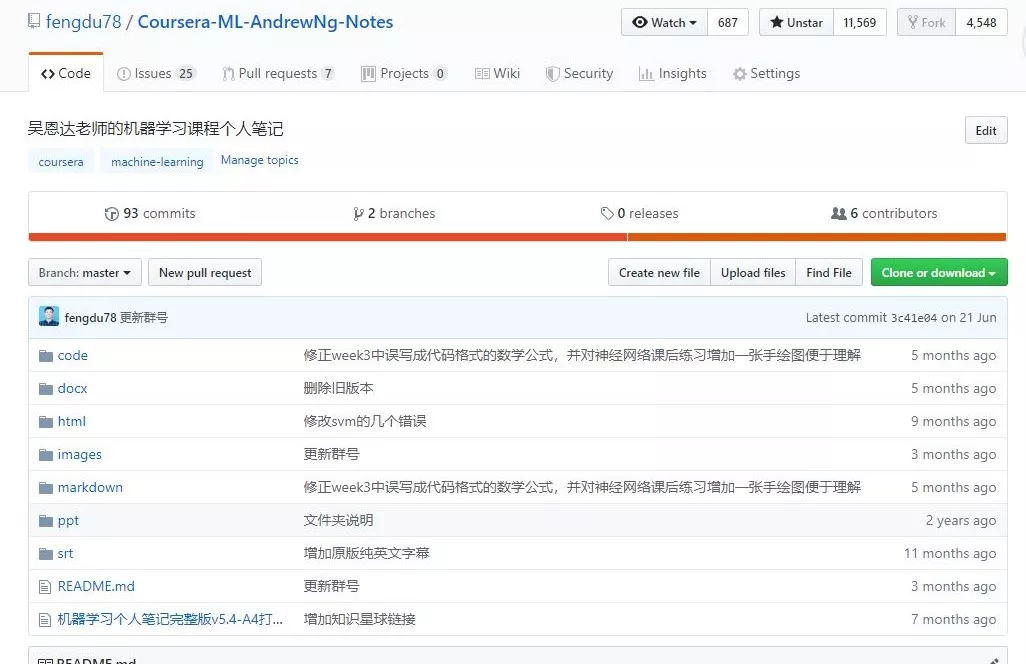The width and height of the screenshot is (1026, 664).
Task: Open the Pull requests tab
Action: tap(278, 73)
